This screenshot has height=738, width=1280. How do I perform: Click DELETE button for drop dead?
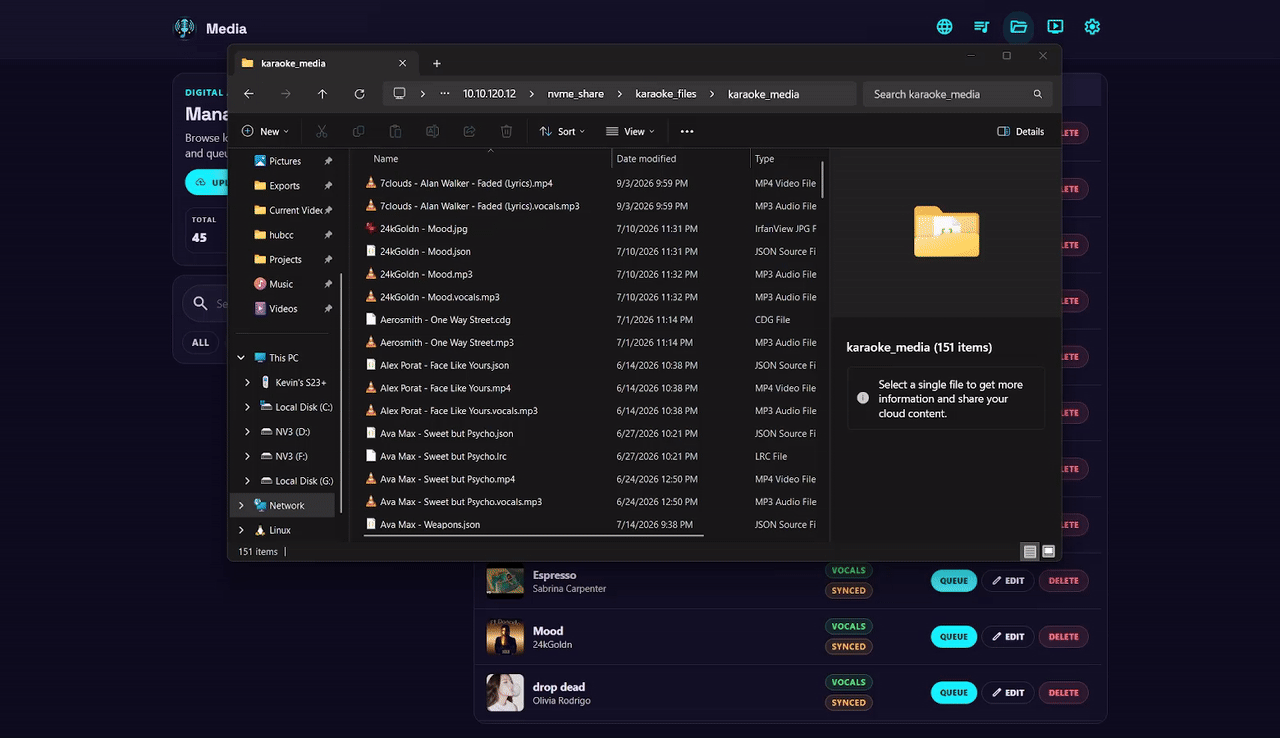(x=1063, y=693)
